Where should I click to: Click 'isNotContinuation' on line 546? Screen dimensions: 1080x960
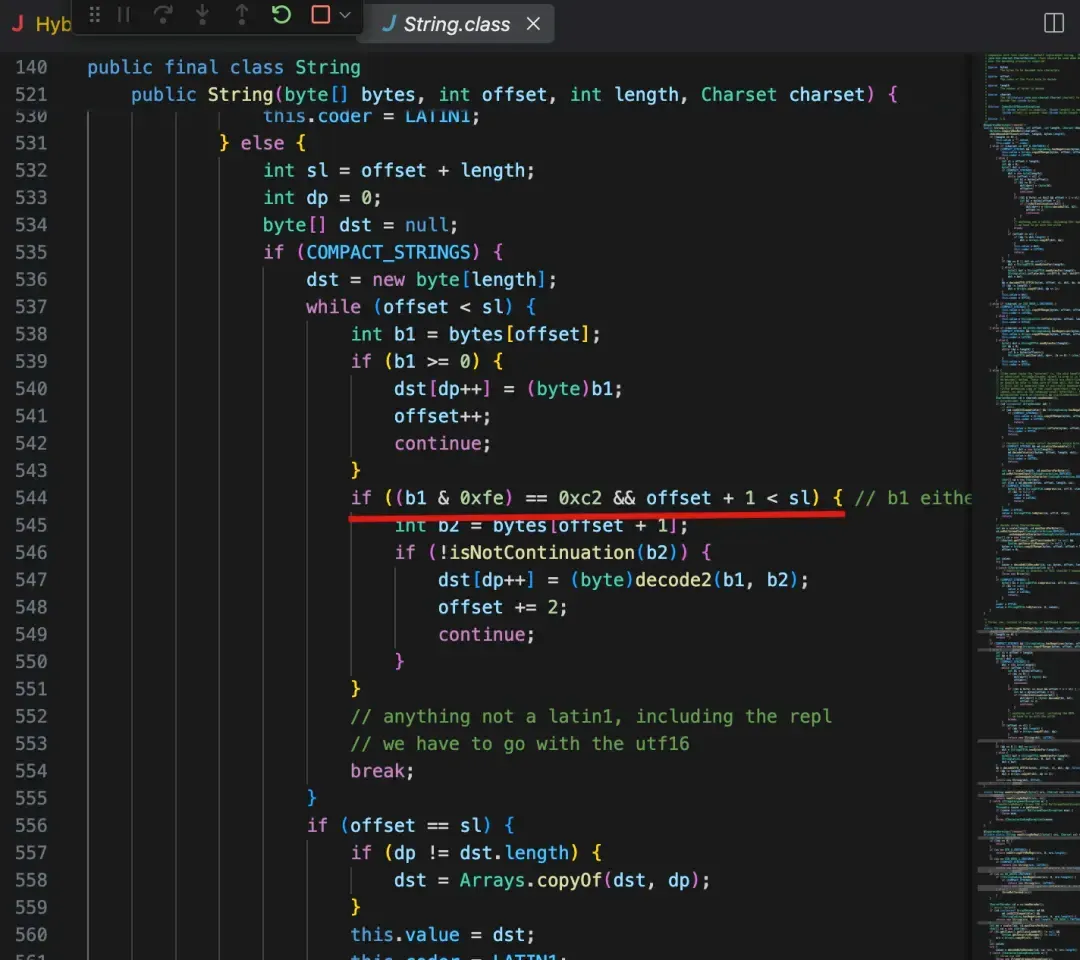pos(541,553)
